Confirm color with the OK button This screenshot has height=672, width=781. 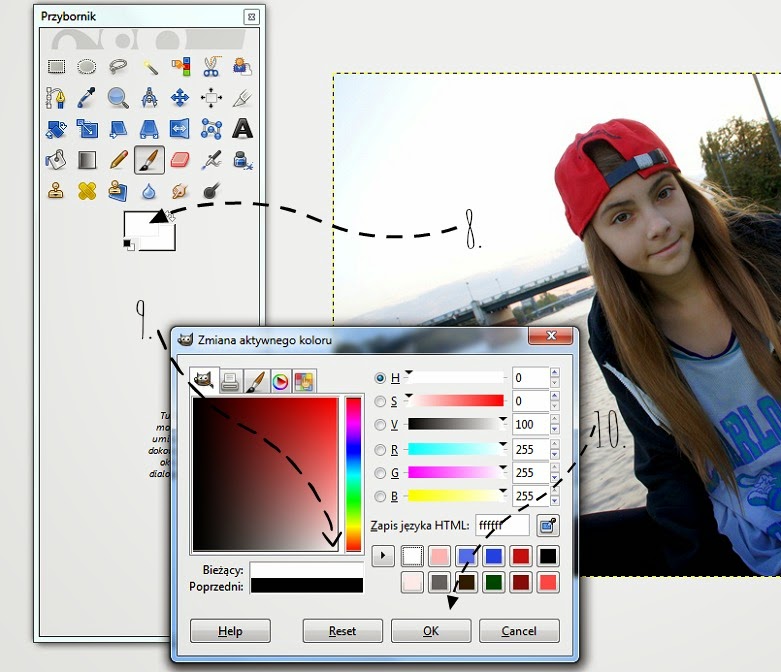pyautogui.click(x=431, y=631)
